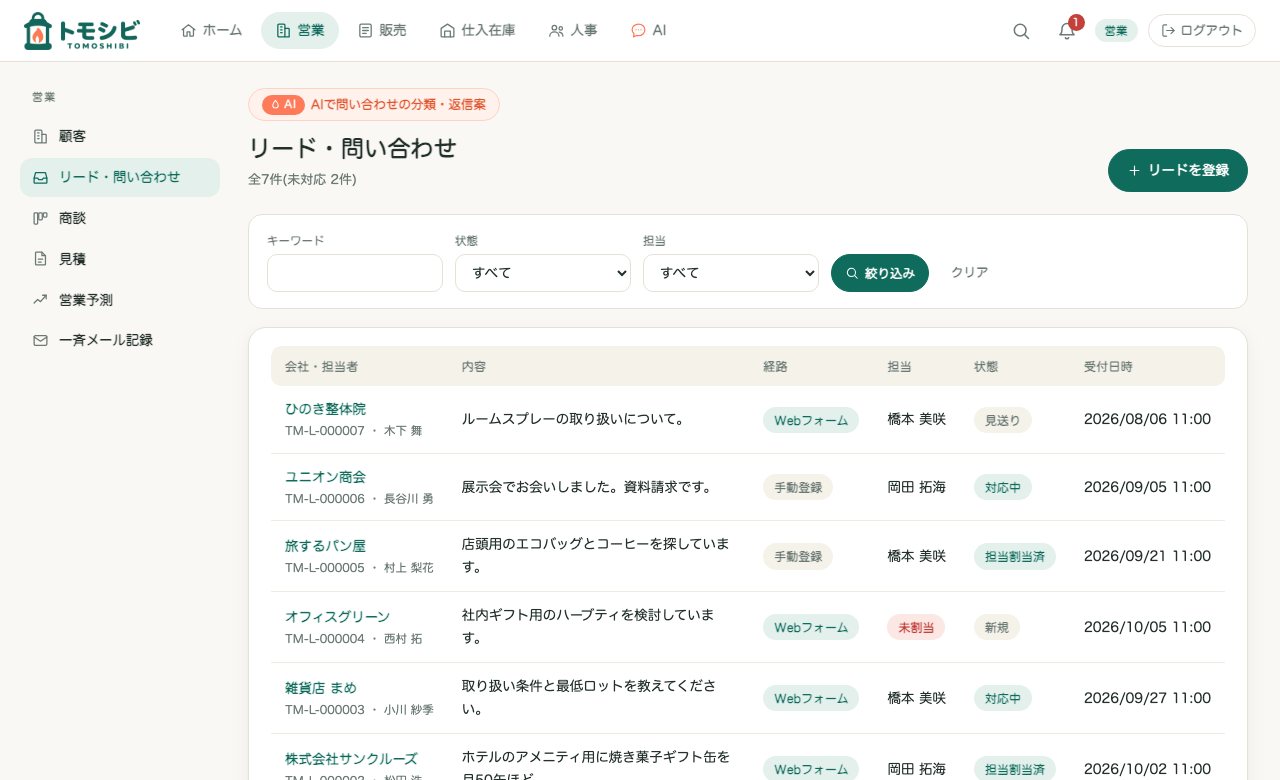Screen dimensions: 1280x780
Task: Click the AIで問い合わせの分類・返信案 link
Action: [374, 104]
